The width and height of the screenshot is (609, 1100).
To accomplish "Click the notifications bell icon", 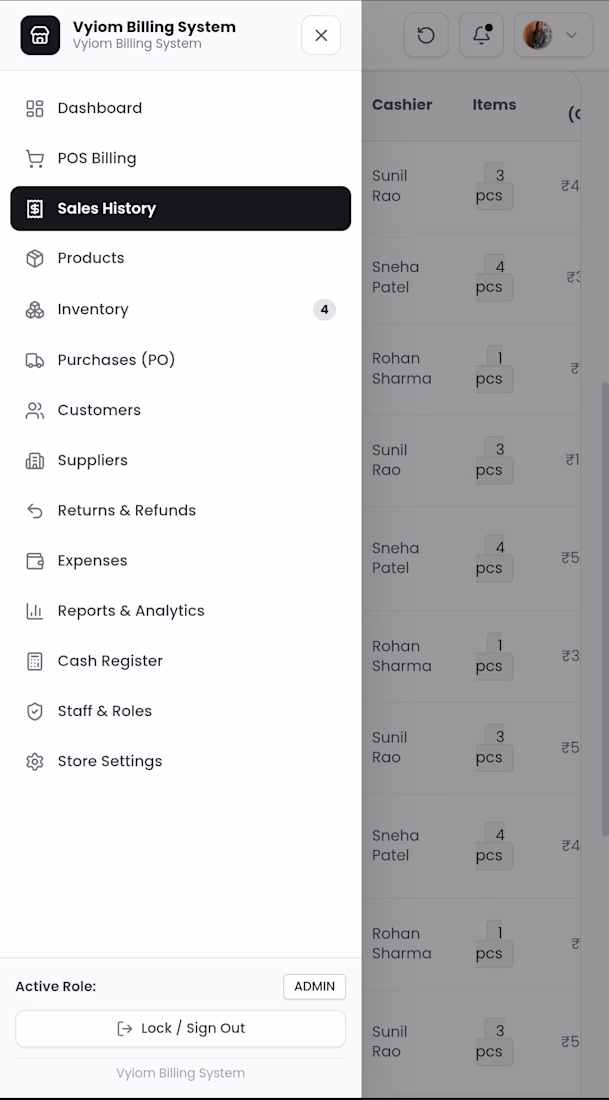I will point(481,35).
